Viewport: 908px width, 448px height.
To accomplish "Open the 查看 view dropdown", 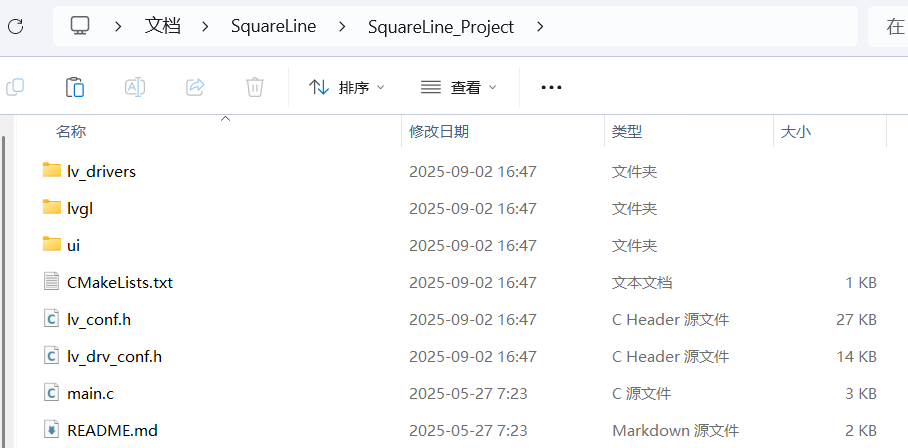I will coord(459,88).
